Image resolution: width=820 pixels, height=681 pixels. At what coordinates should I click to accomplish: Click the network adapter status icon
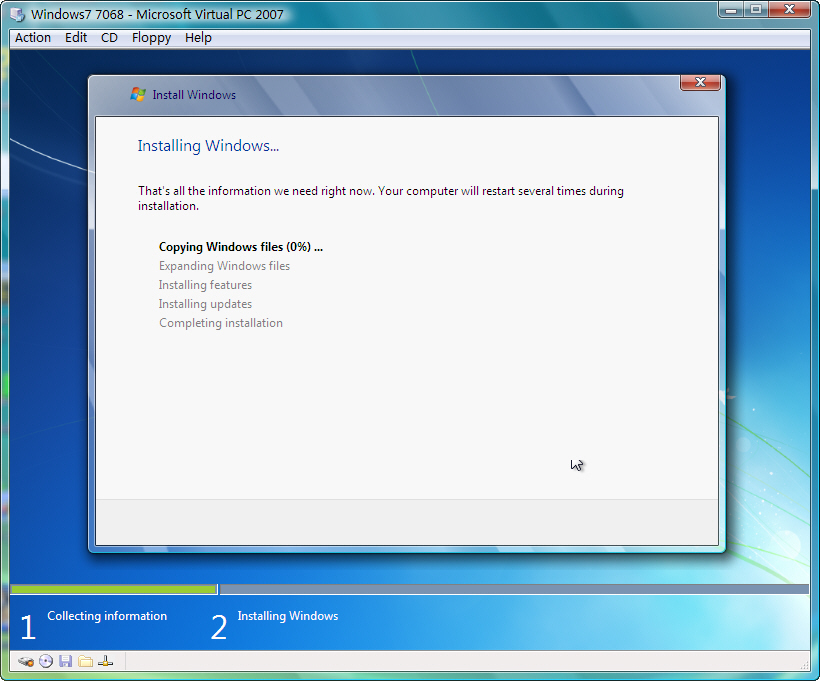tap(106, 662)
